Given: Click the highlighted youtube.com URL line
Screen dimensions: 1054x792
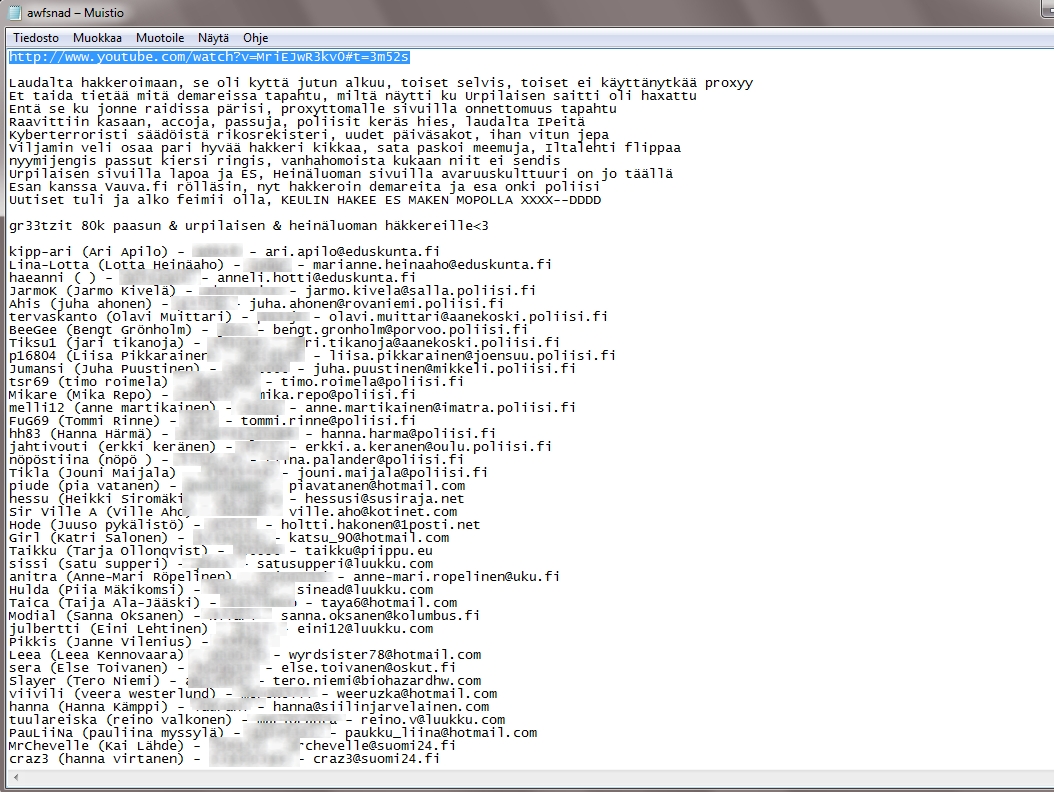Looking at the screenshot, I should click(209, 57).
